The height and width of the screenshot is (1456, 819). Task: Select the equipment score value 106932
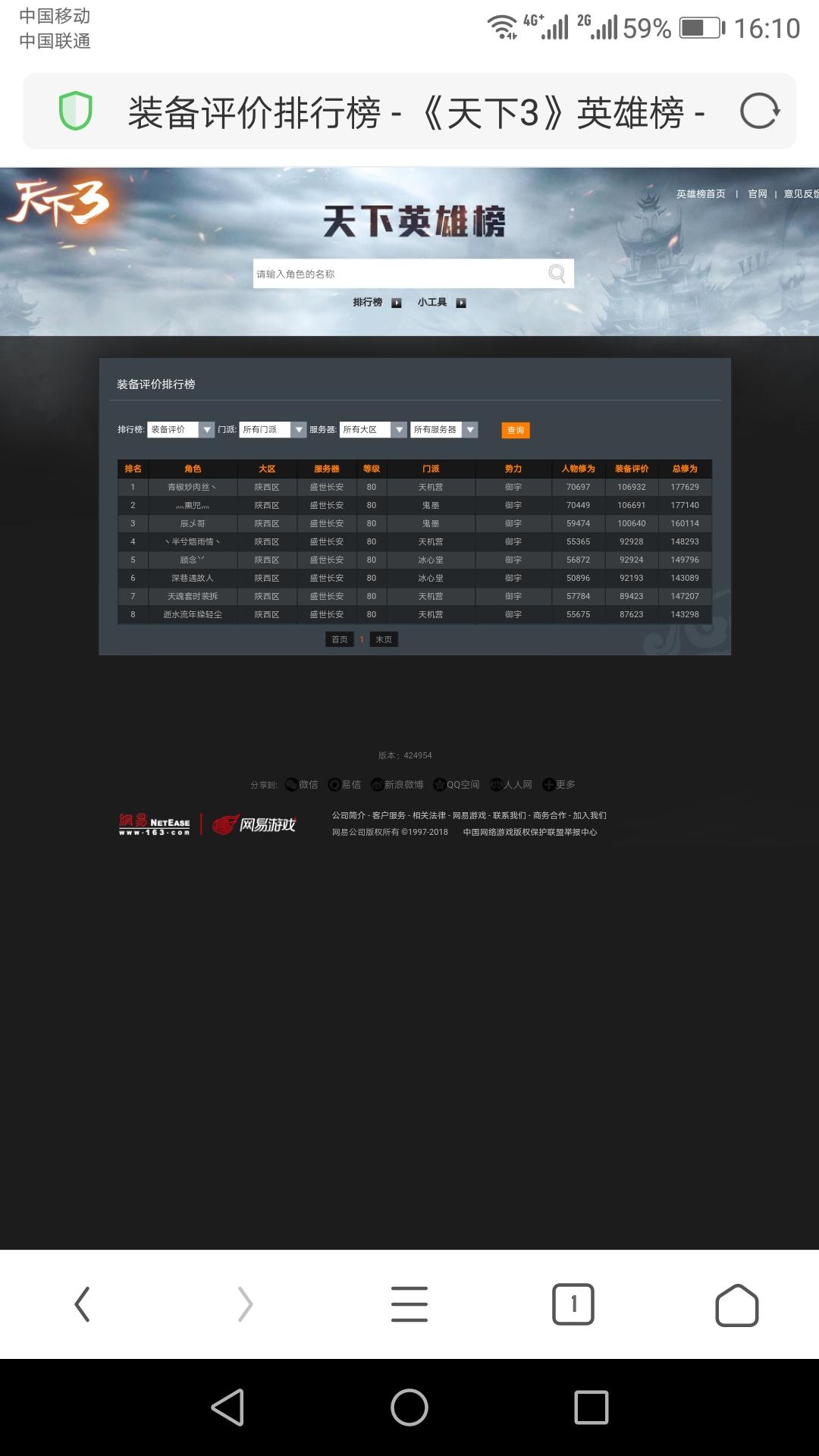pyautogui.click(x=632, y=487)
